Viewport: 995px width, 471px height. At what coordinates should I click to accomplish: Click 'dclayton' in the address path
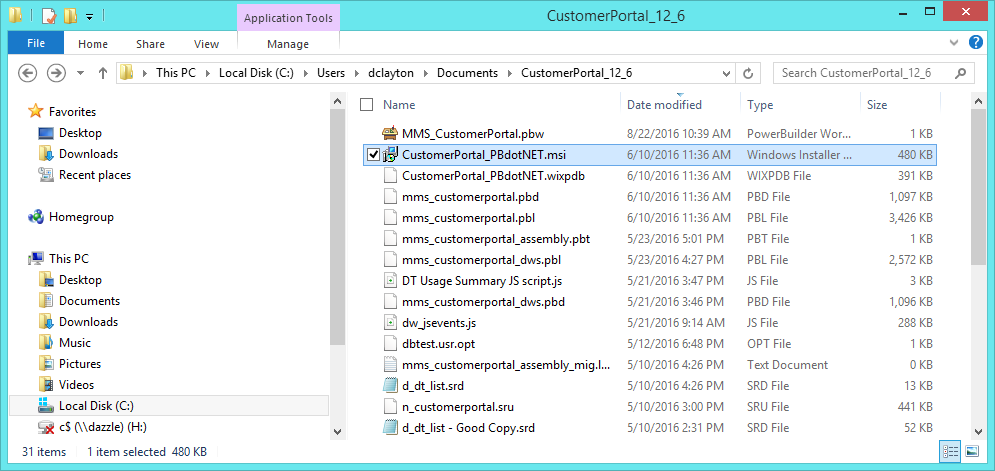click(x=391, y=73)
